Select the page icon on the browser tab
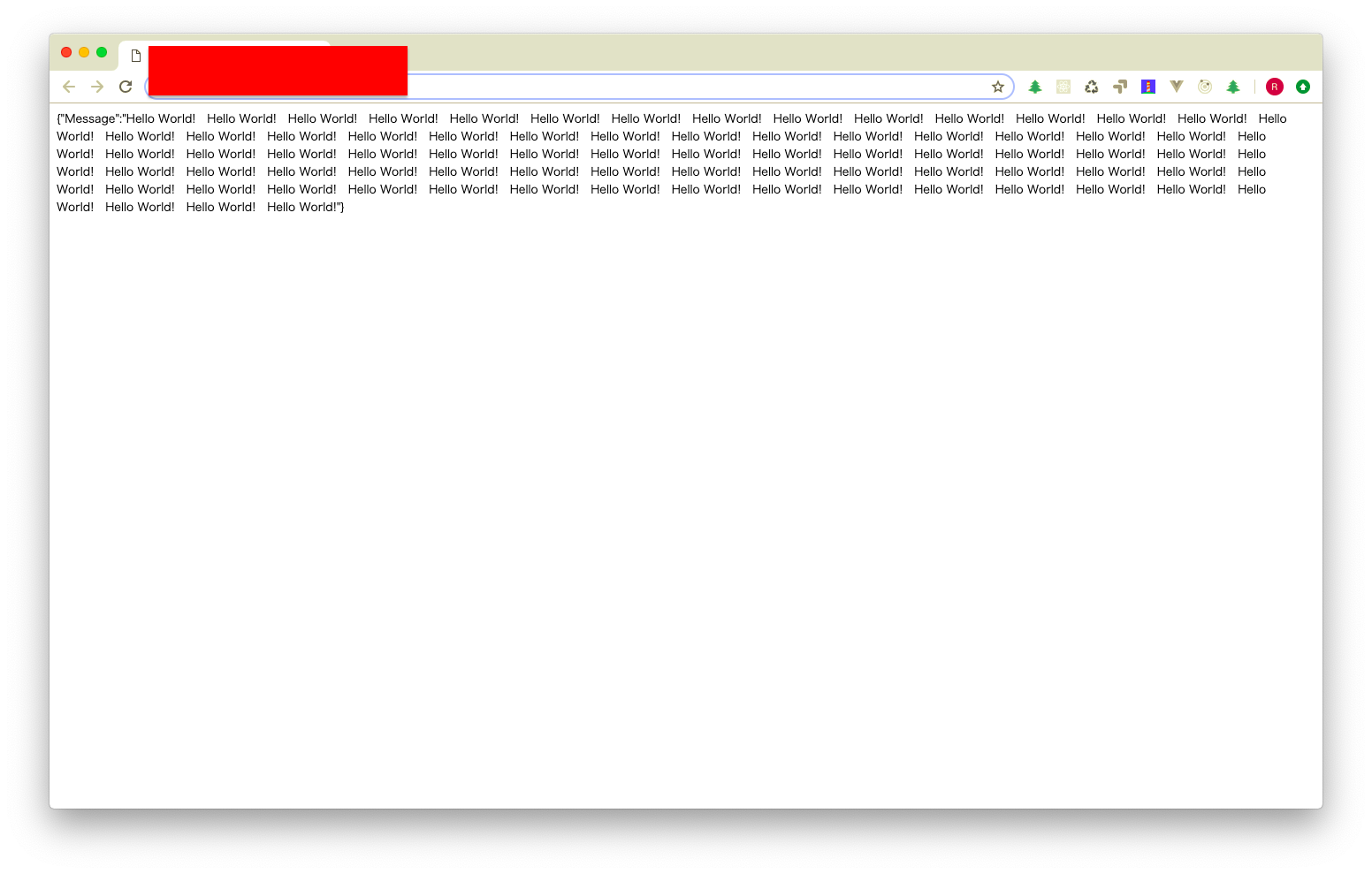Screen dimensions: 1372x874 (x=136, y=57)
